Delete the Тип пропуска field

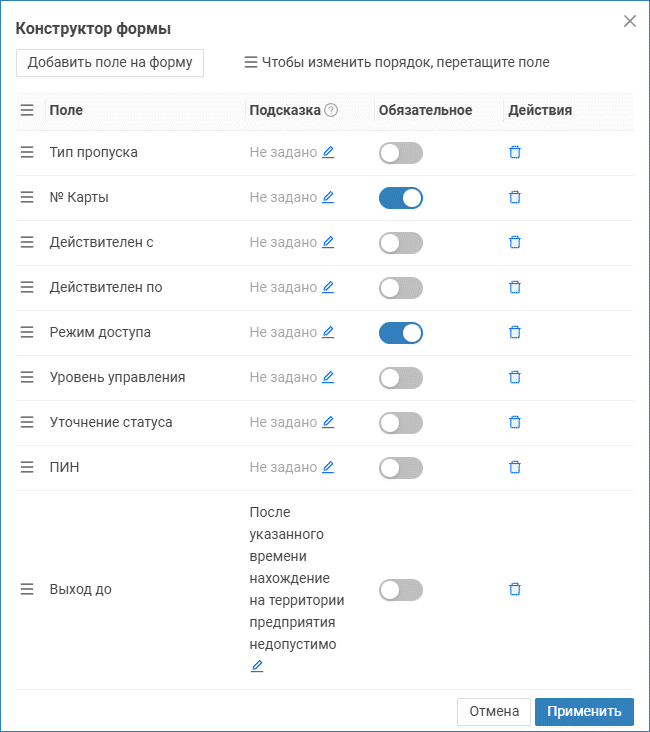pyautogui.click(x=515, y=153)
